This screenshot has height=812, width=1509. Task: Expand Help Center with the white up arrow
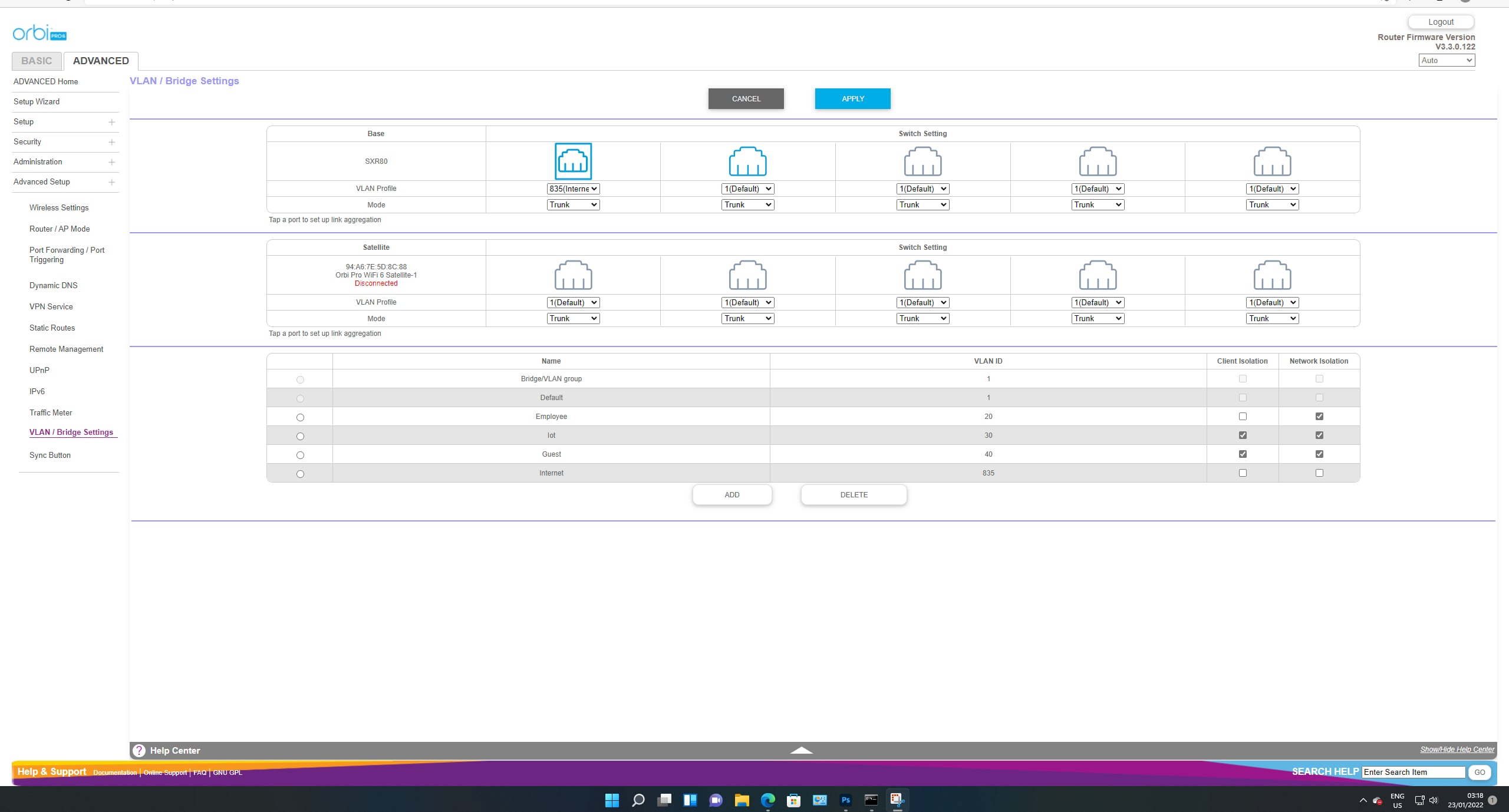click(801, 750)
